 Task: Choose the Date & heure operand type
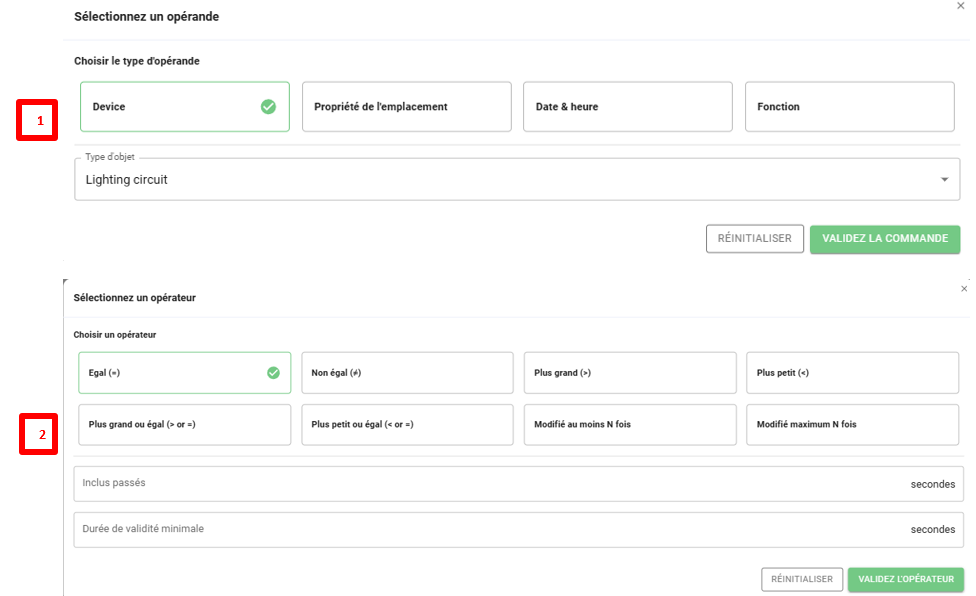(627, 107)
